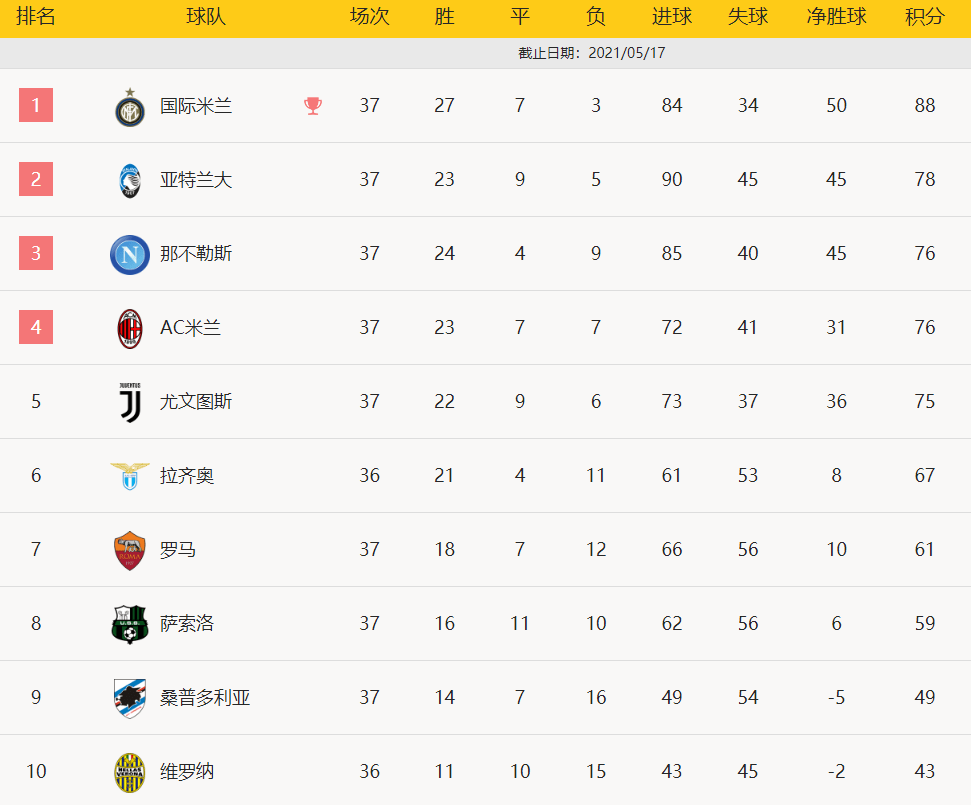Click the Atalanta (亚特兰大) club logo
971x805 pixels.
click(x=130, y=180)
